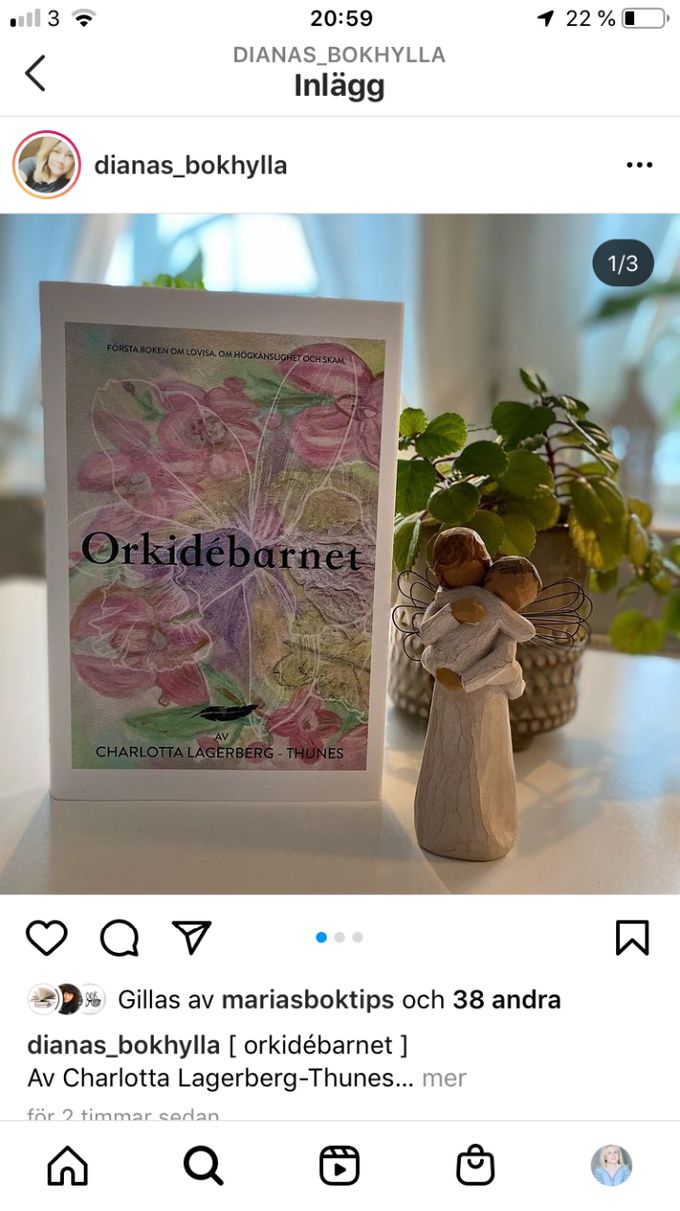Viewport: 680px width, 1211px height.
Task: Open the Search tab magnifier
Action: 203,1165
